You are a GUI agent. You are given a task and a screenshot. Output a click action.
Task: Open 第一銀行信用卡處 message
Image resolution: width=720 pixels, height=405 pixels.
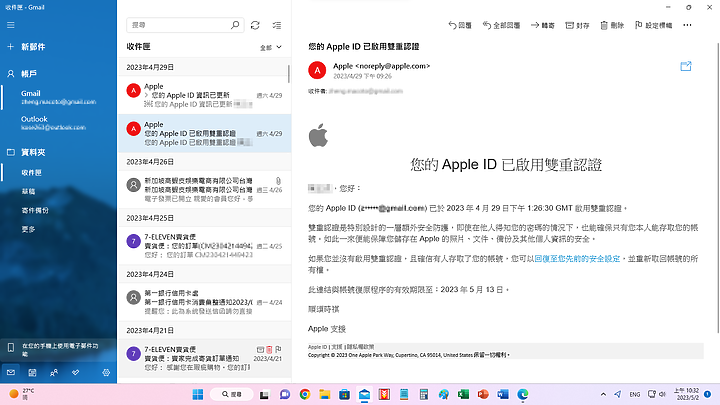coord(204,302)
